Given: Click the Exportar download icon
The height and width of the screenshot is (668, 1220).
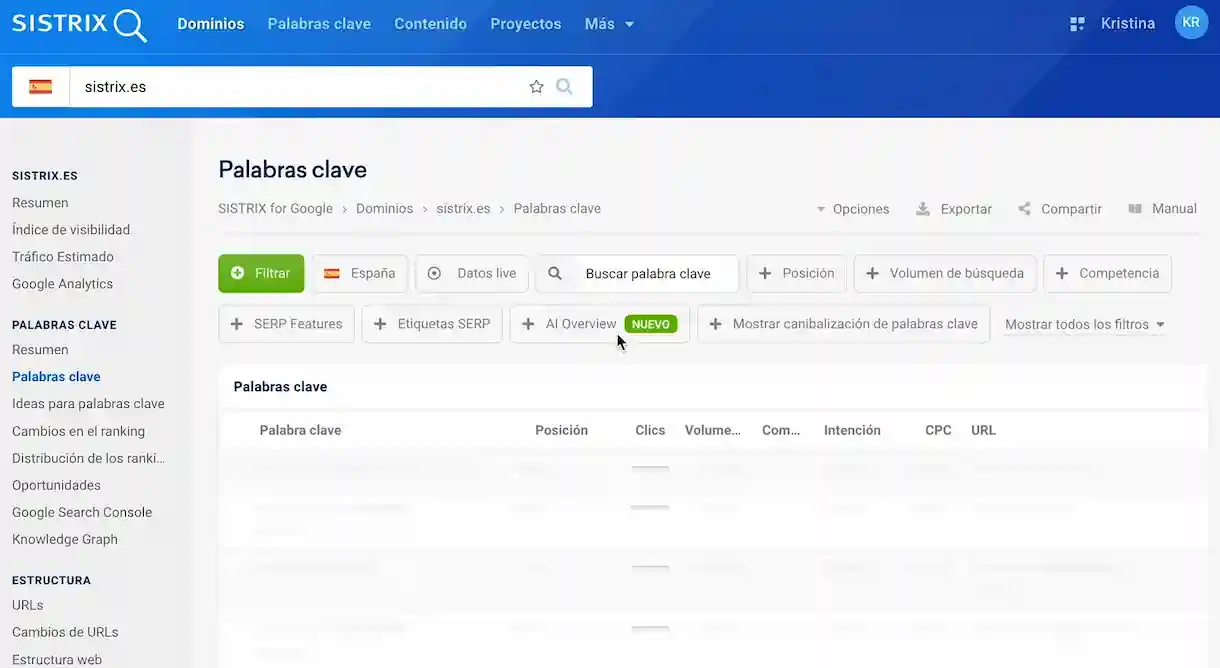Looking at the screenshot, I should (921, 208).
